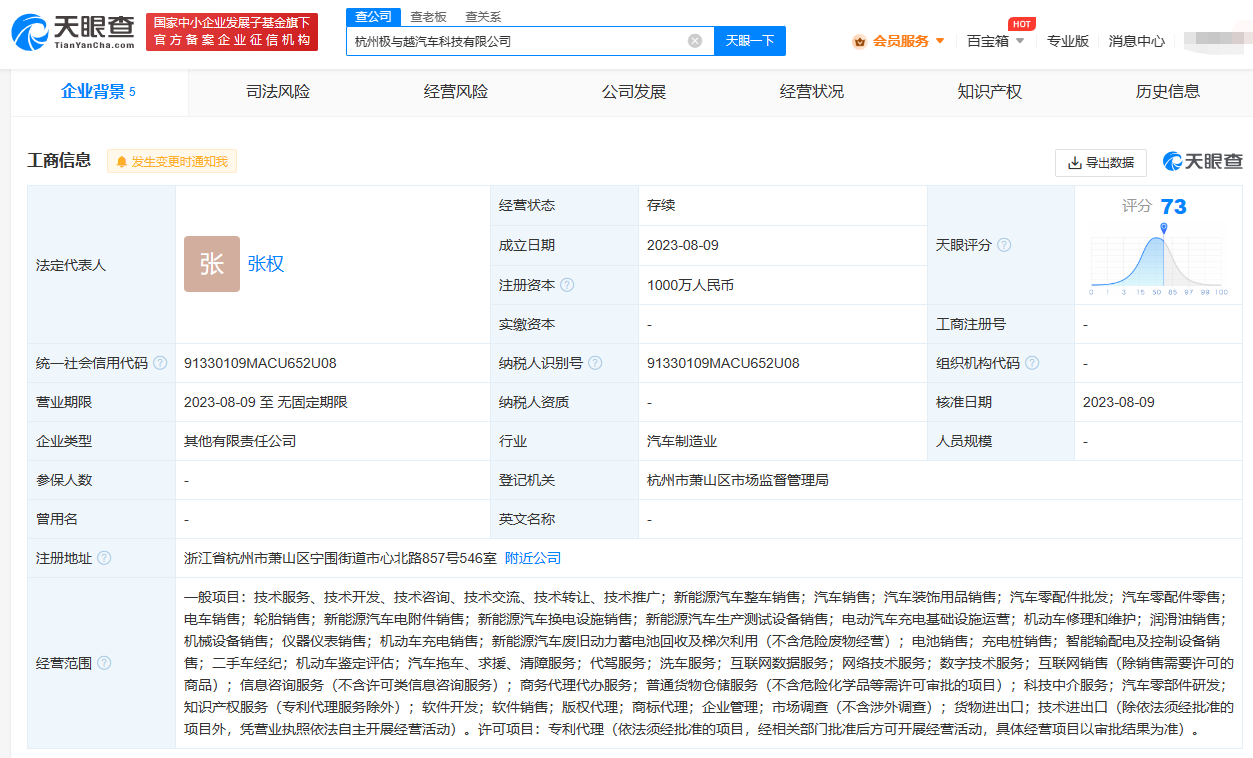Open legal representative 张权 link

point(266,264)
